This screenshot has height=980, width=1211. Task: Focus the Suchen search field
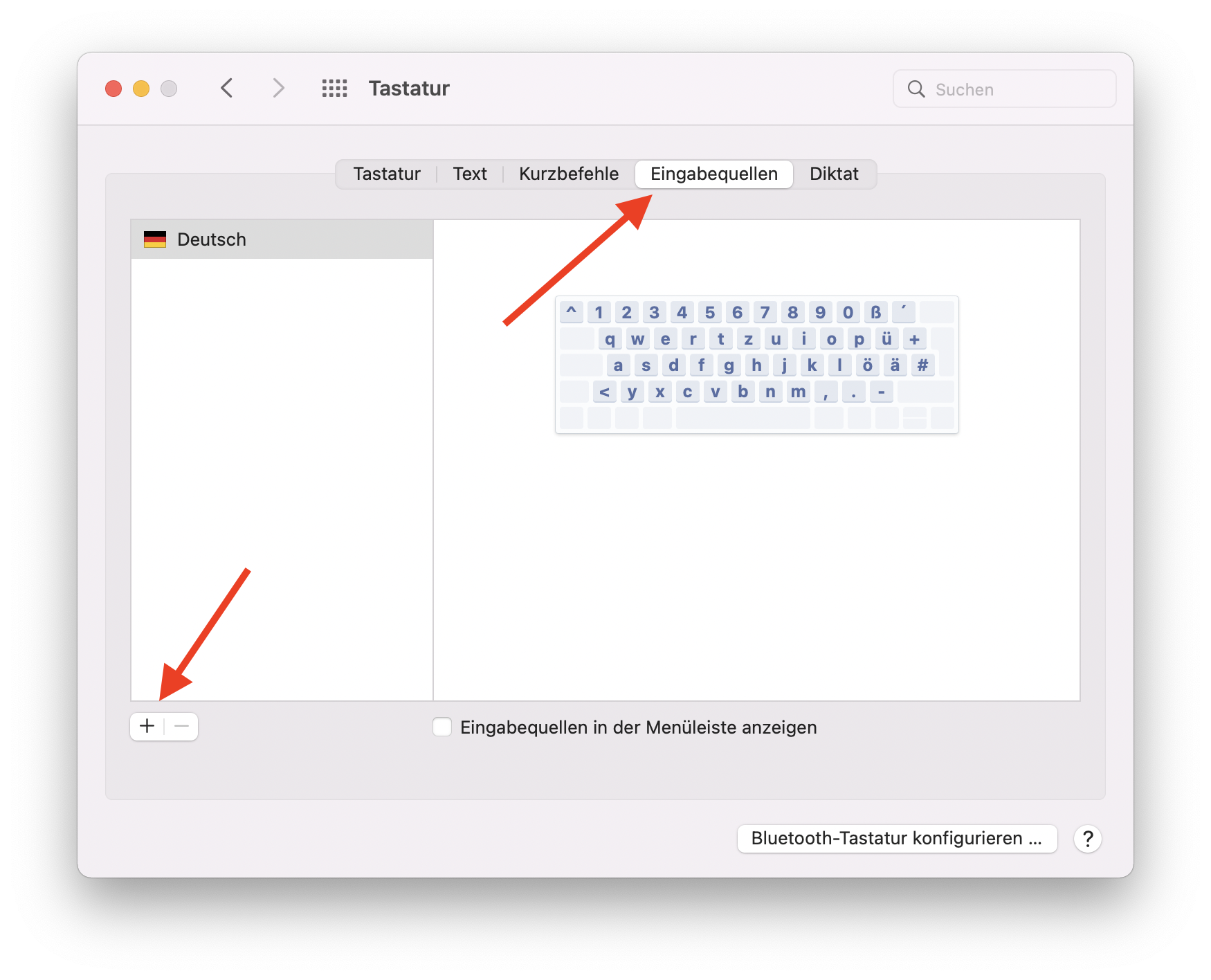[x=1004, y=89]
